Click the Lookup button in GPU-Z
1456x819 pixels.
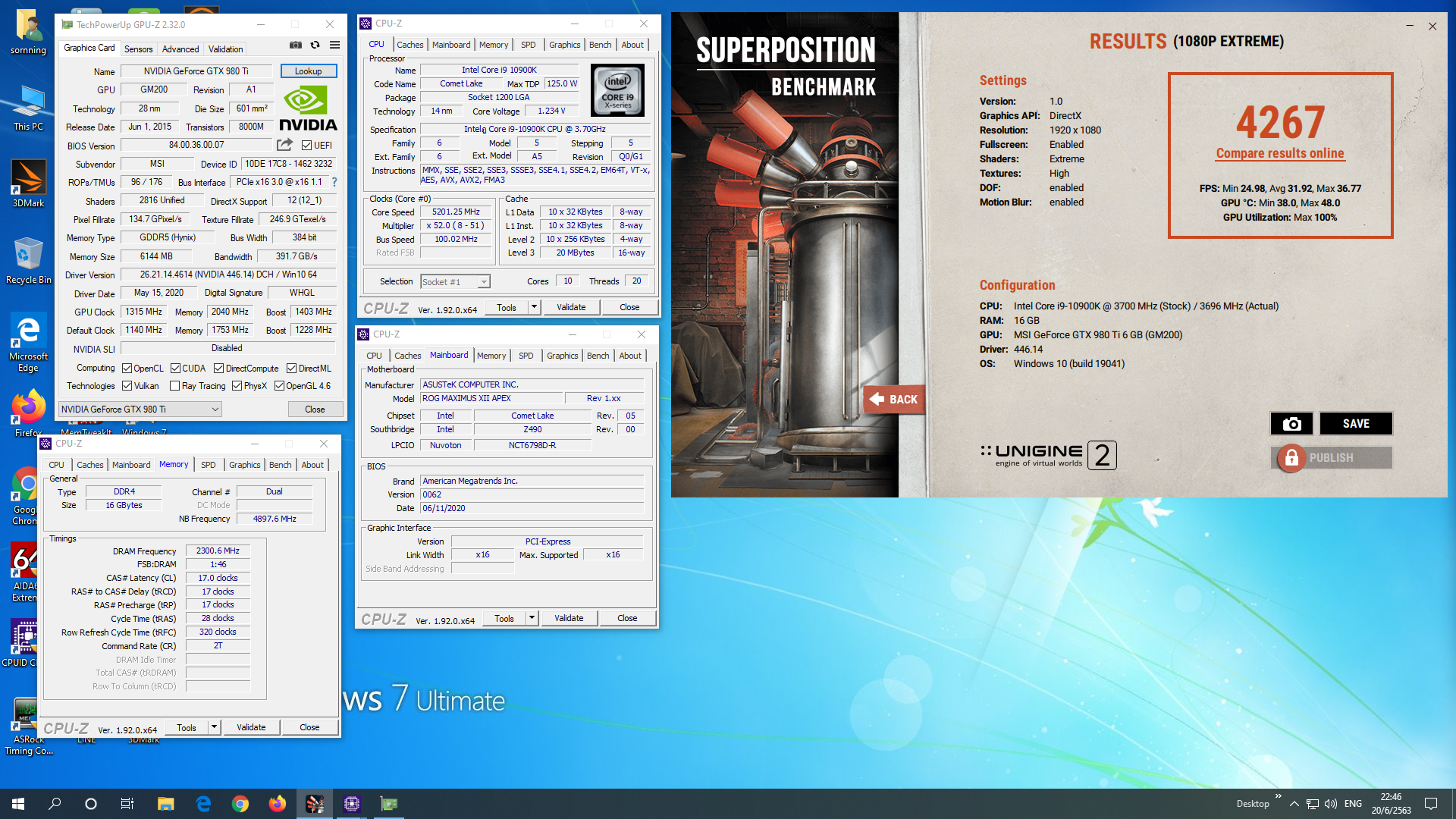click(308, 71)
